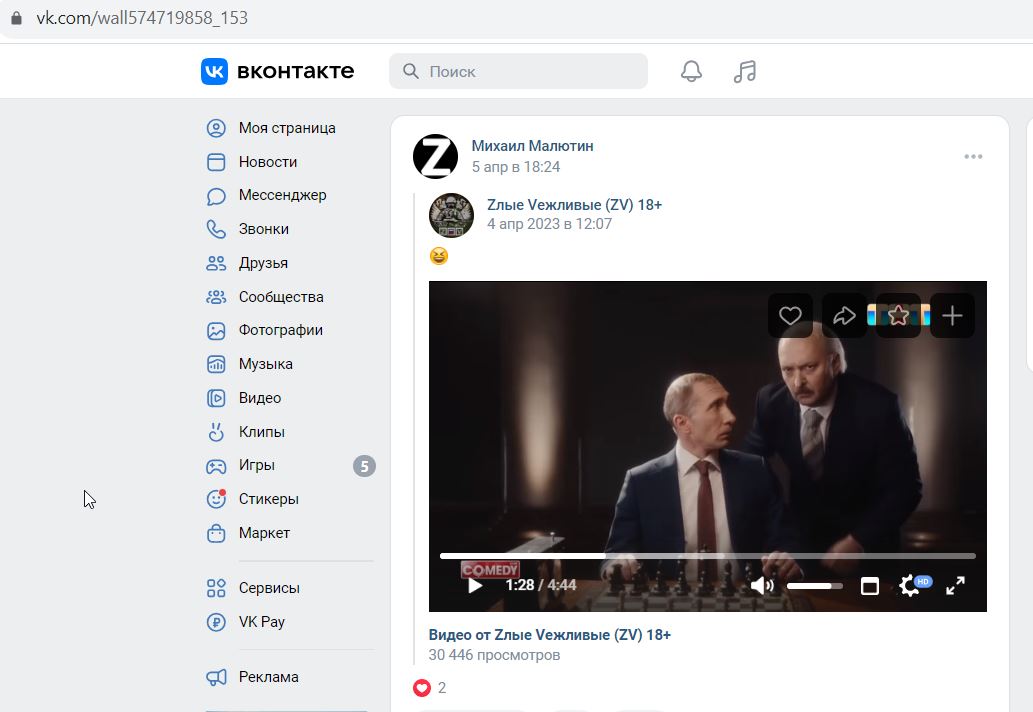The width and height of the screenshot is (1033, 712).
Task: Enter fullscreen video mode
Action: [x=955, y=585]
